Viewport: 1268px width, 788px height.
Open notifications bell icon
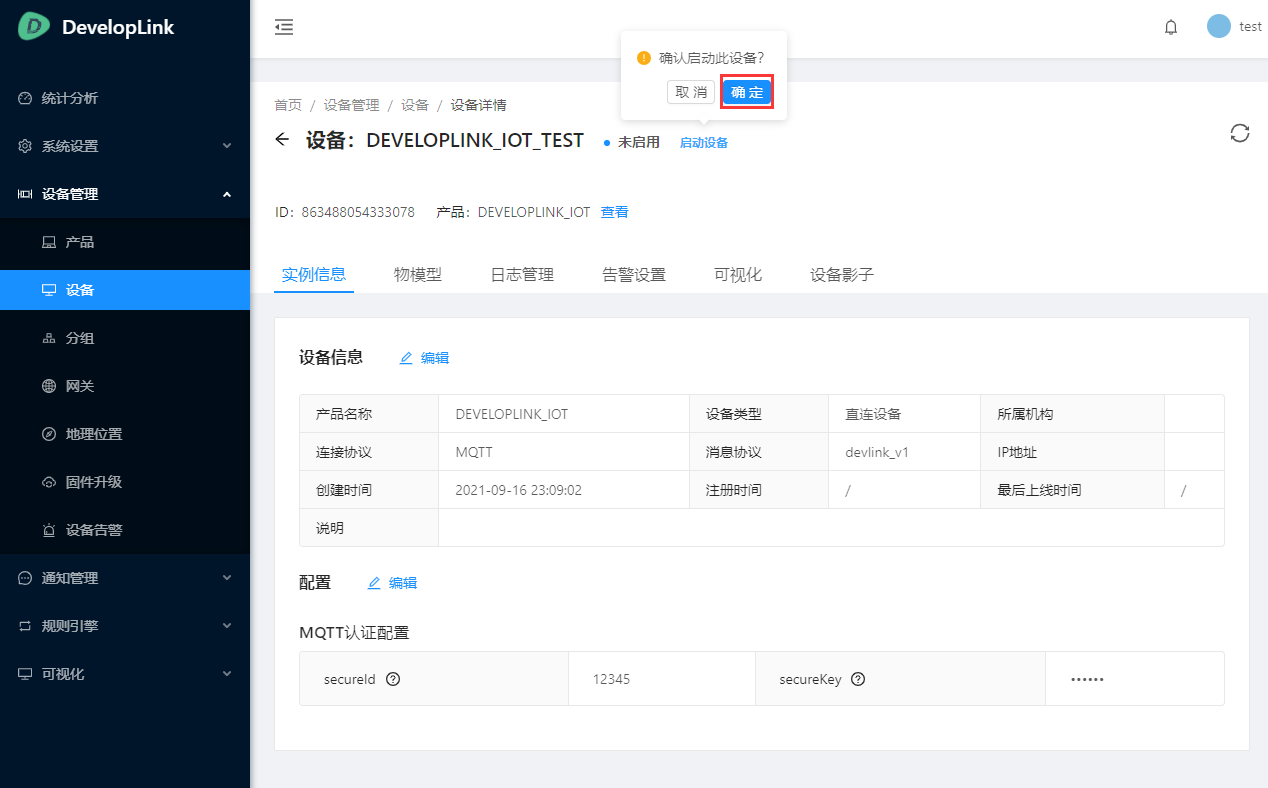tap(1171, 27)
